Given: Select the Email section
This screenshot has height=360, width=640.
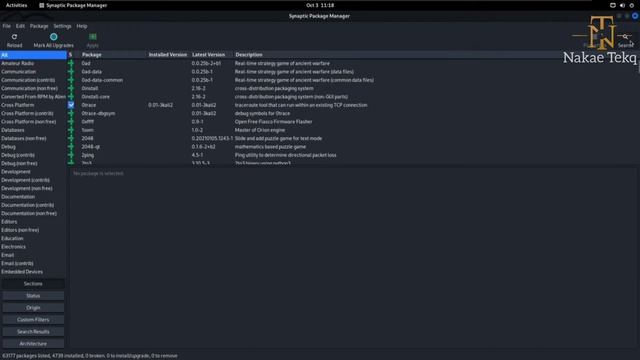Looking at the screenshot, I should [33, 255].
